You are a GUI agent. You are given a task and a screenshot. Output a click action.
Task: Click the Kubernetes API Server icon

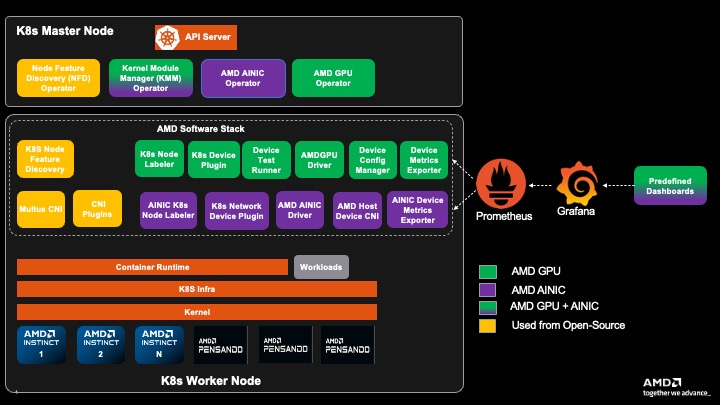tap(166, 38)
